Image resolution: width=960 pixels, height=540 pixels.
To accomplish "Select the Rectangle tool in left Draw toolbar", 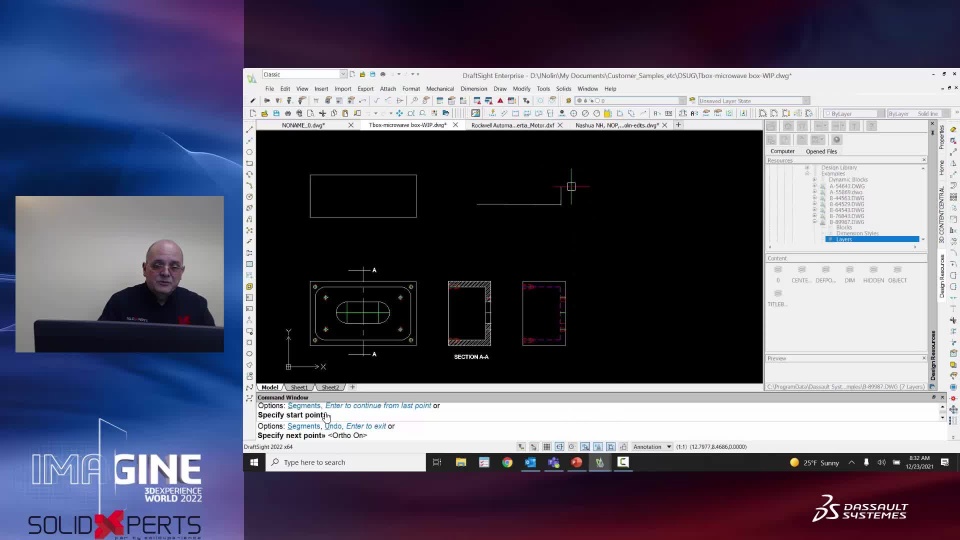I will 249,163.
